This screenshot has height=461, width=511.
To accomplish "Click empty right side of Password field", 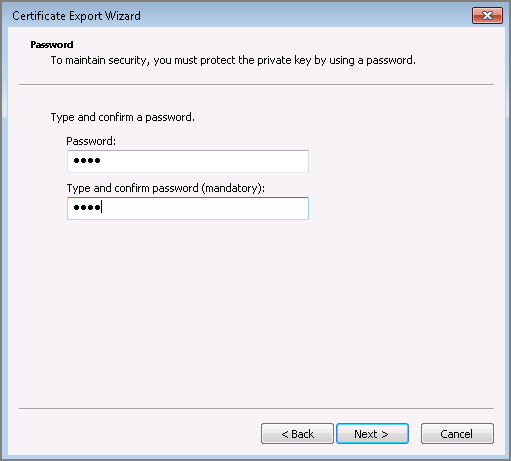I will click(233, 161).
